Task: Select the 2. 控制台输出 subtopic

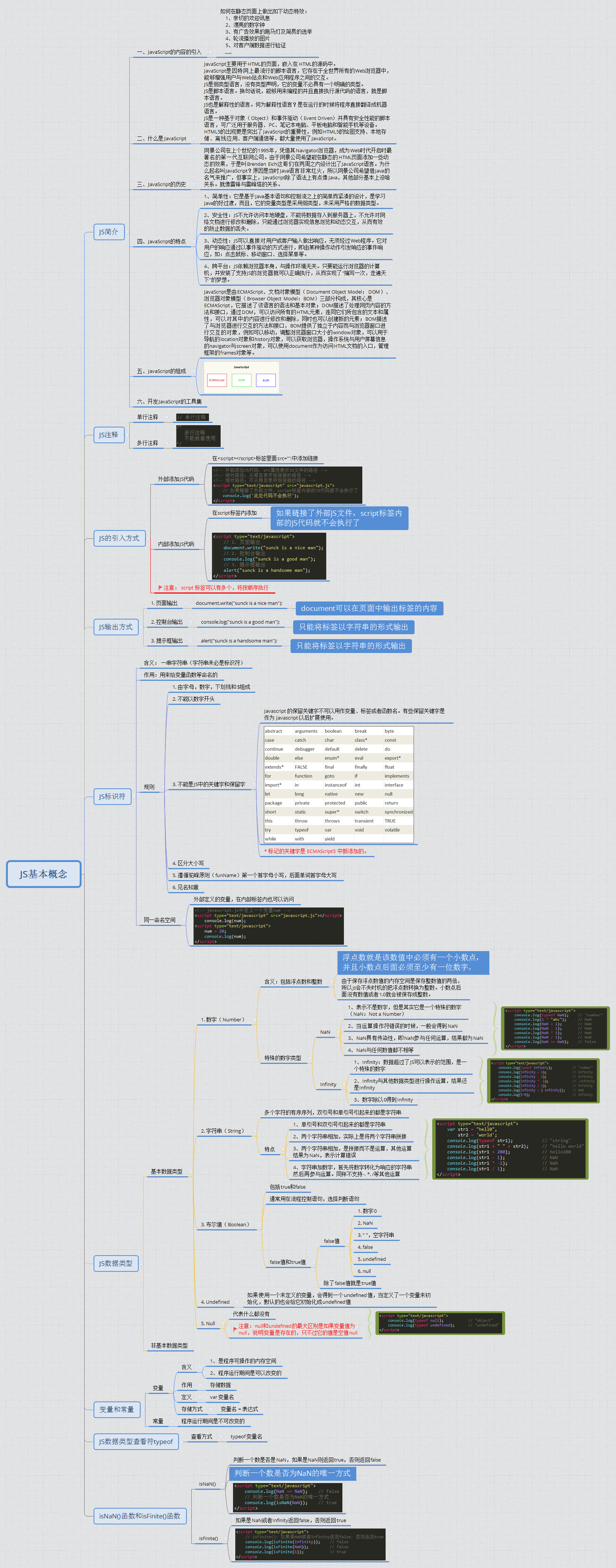Action: (x=167, y=622)
